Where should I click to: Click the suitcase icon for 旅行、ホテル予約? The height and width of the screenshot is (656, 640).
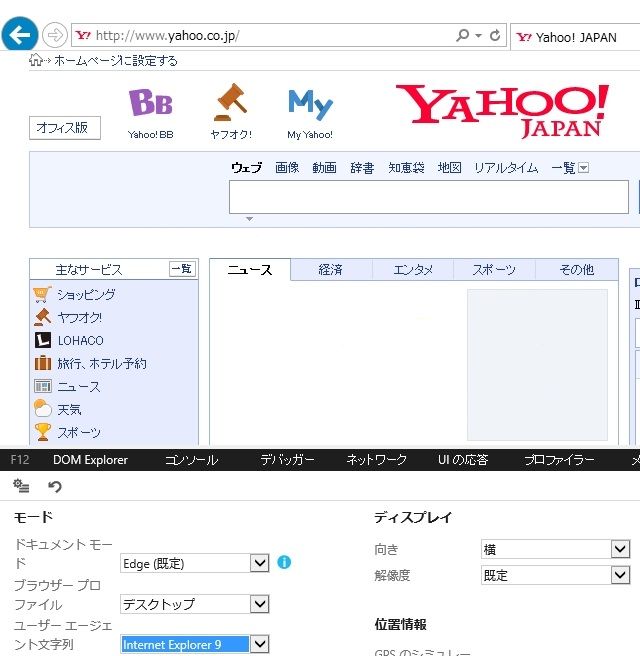coord(43,363)
